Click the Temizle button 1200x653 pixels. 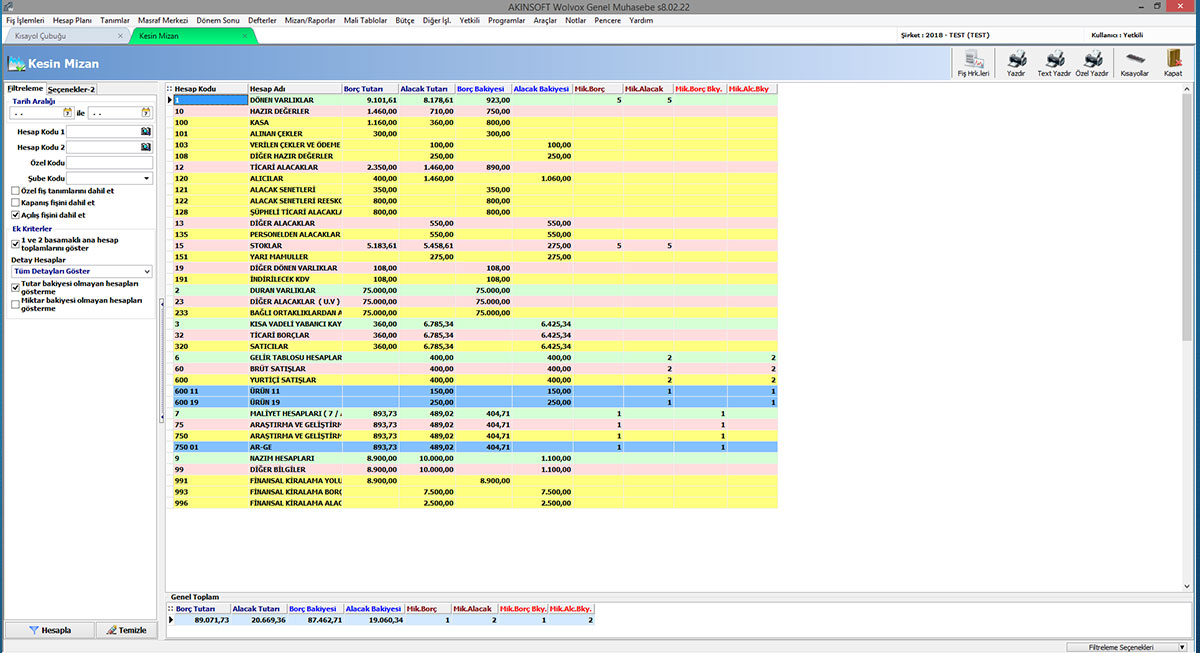click(x=126, y=630)
